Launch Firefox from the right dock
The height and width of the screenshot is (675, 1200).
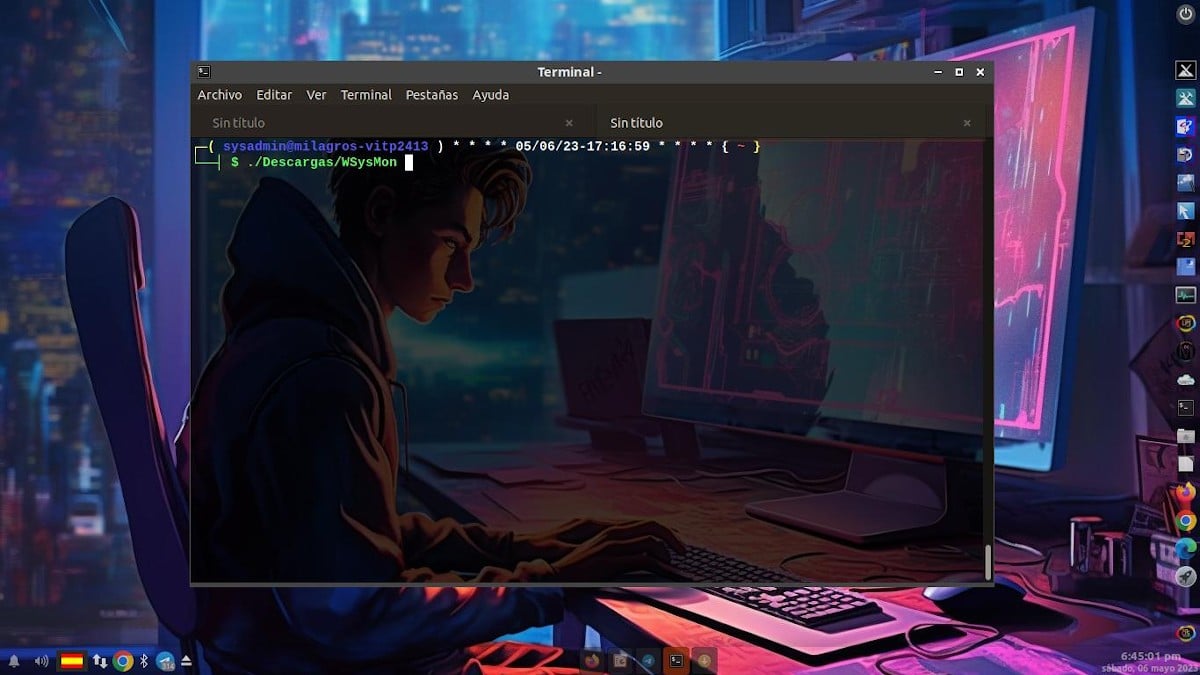coord(1185,492)
